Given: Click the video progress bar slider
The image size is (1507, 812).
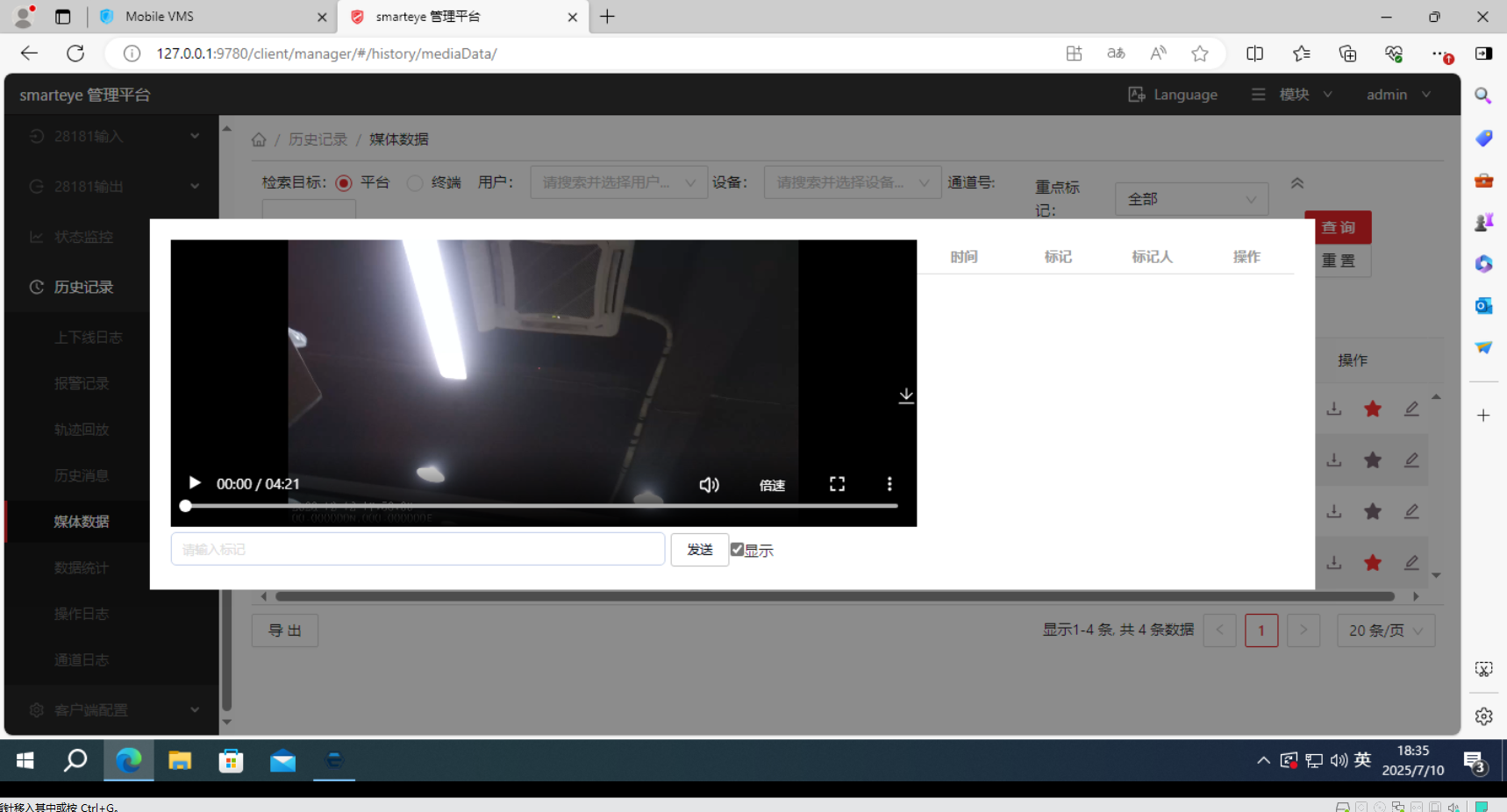Looking at the screenshot, I should (541, 506).
